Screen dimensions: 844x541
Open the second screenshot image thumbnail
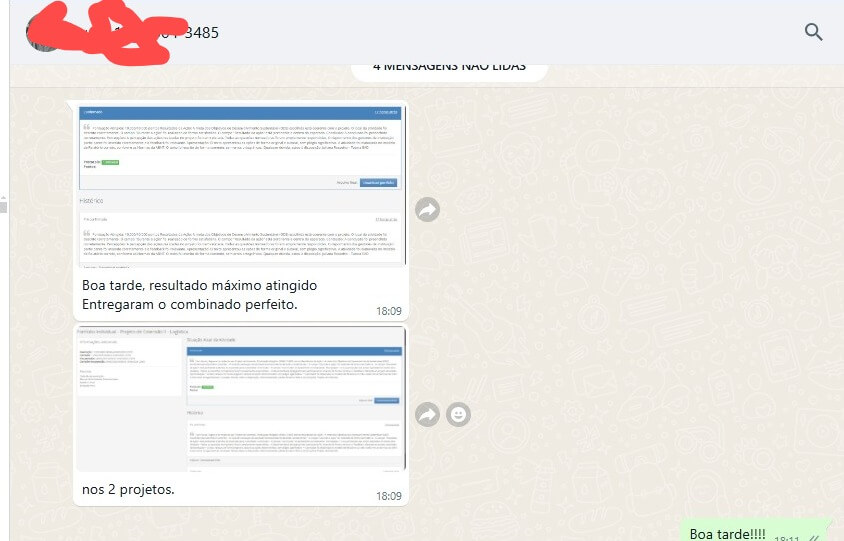[x=240, y=398]
